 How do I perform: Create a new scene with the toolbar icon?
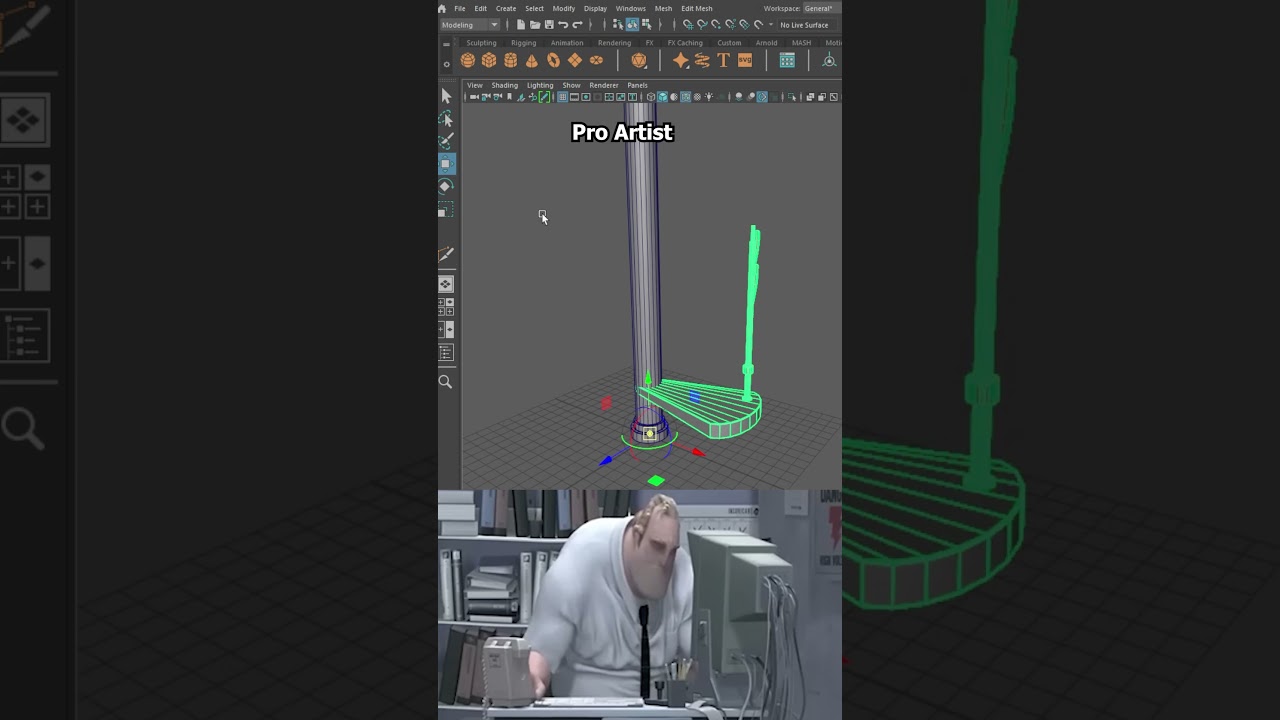pyautogui.click(x=521, y=25)
